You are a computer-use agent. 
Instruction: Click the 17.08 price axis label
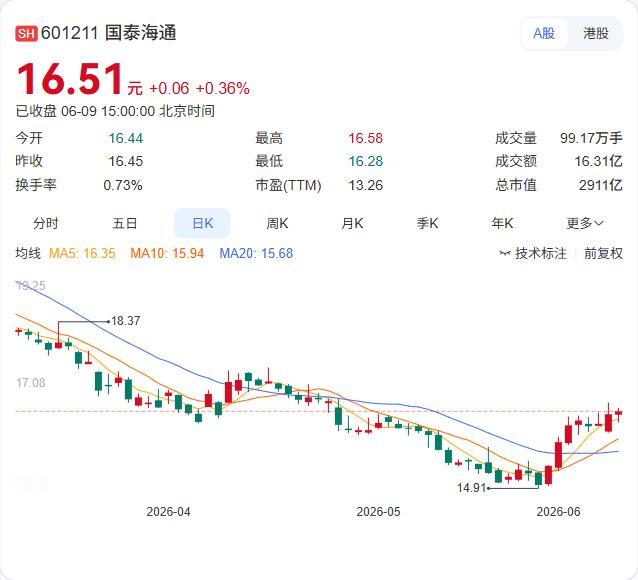click(x=31, y=383)
